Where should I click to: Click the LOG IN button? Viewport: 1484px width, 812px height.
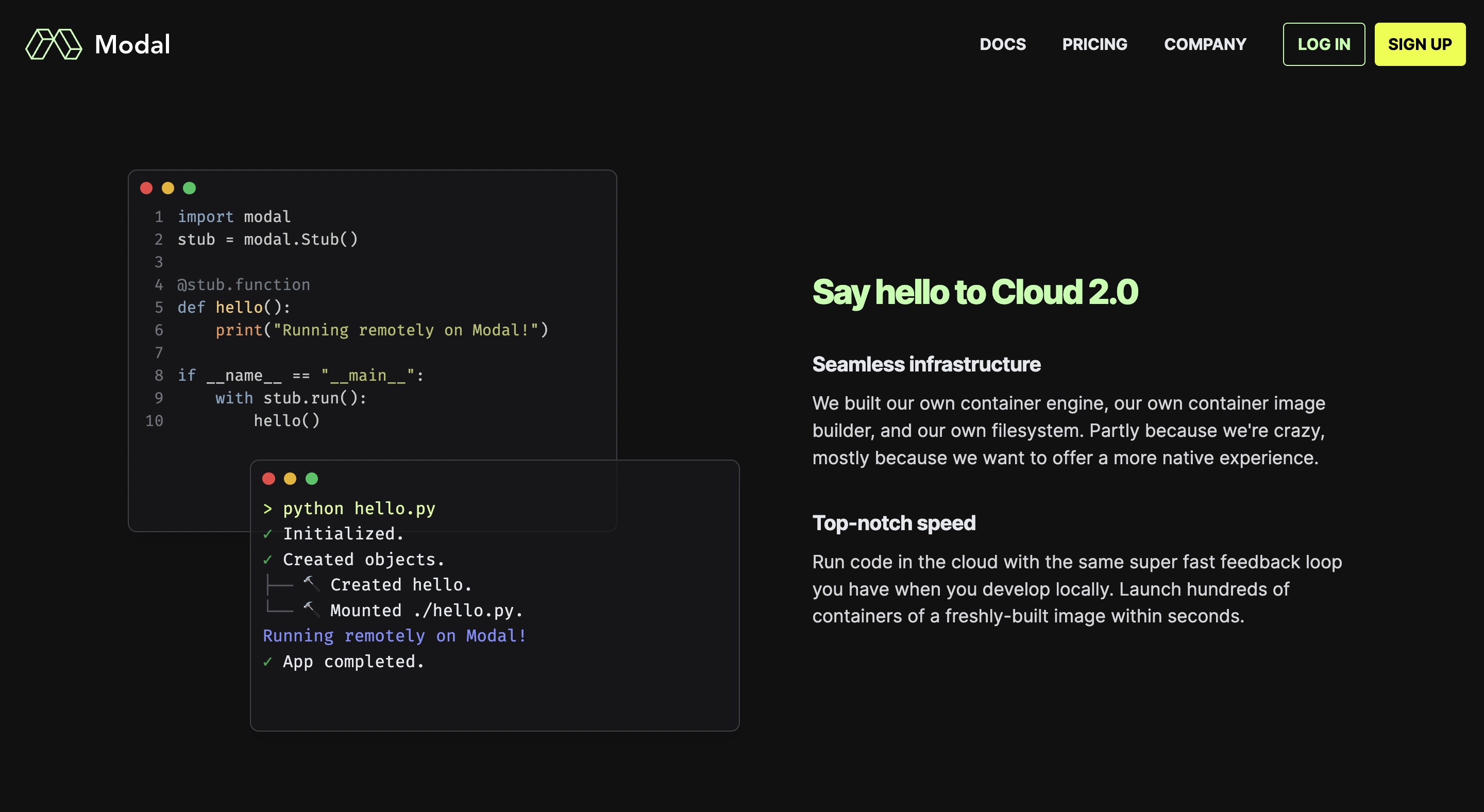(x=1323, y=44)
